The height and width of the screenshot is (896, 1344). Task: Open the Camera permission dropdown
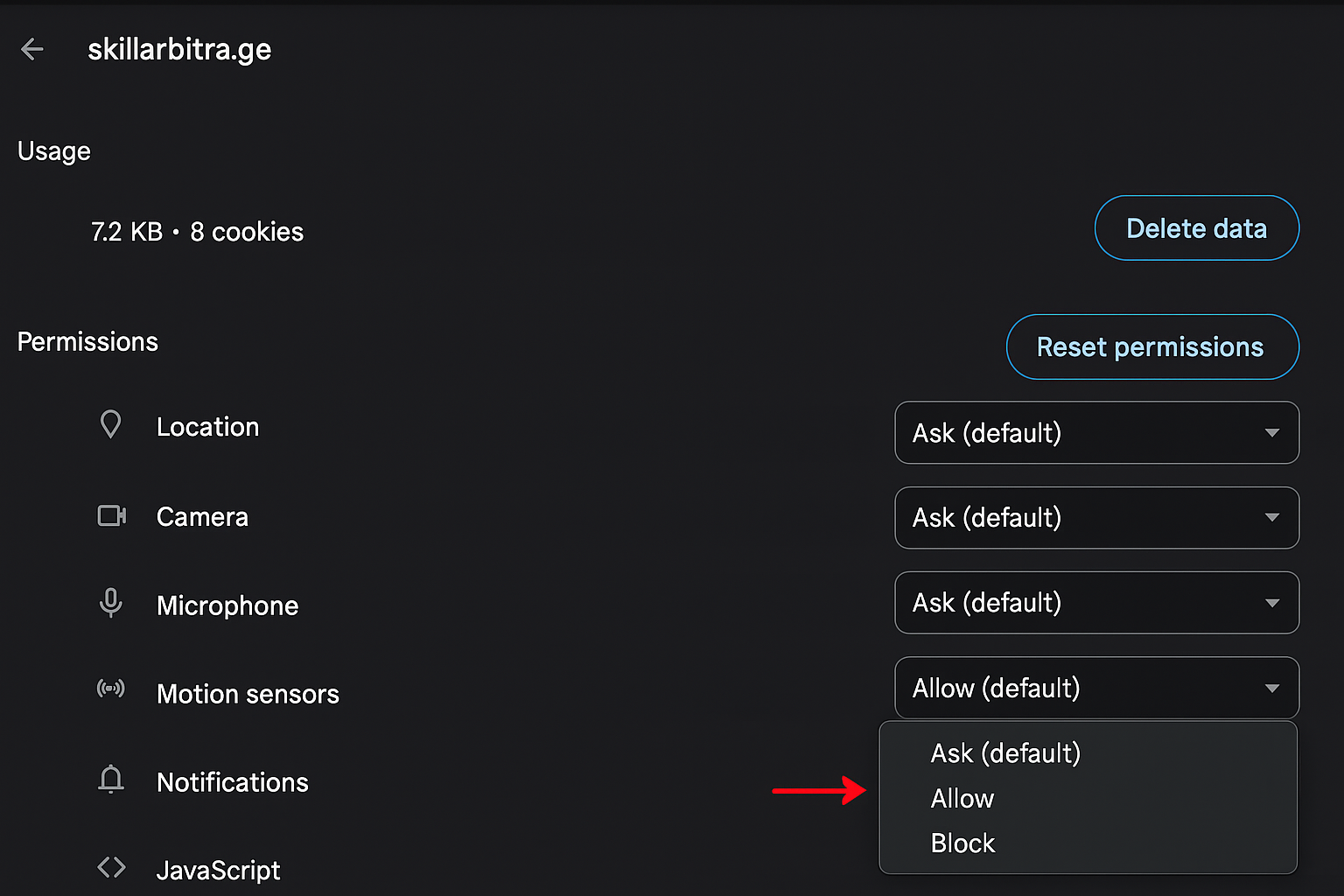click(1096, 517)
